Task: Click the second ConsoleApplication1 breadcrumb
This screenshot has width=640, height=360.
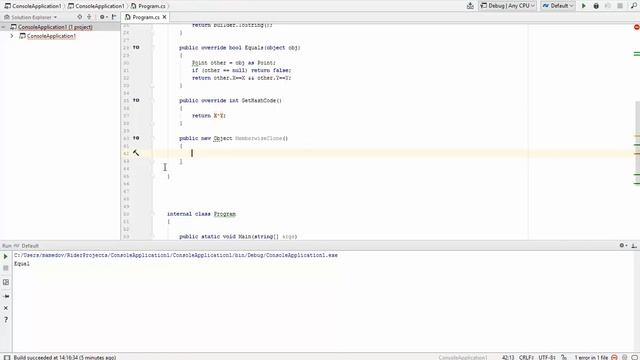Action: click(96, 6)
